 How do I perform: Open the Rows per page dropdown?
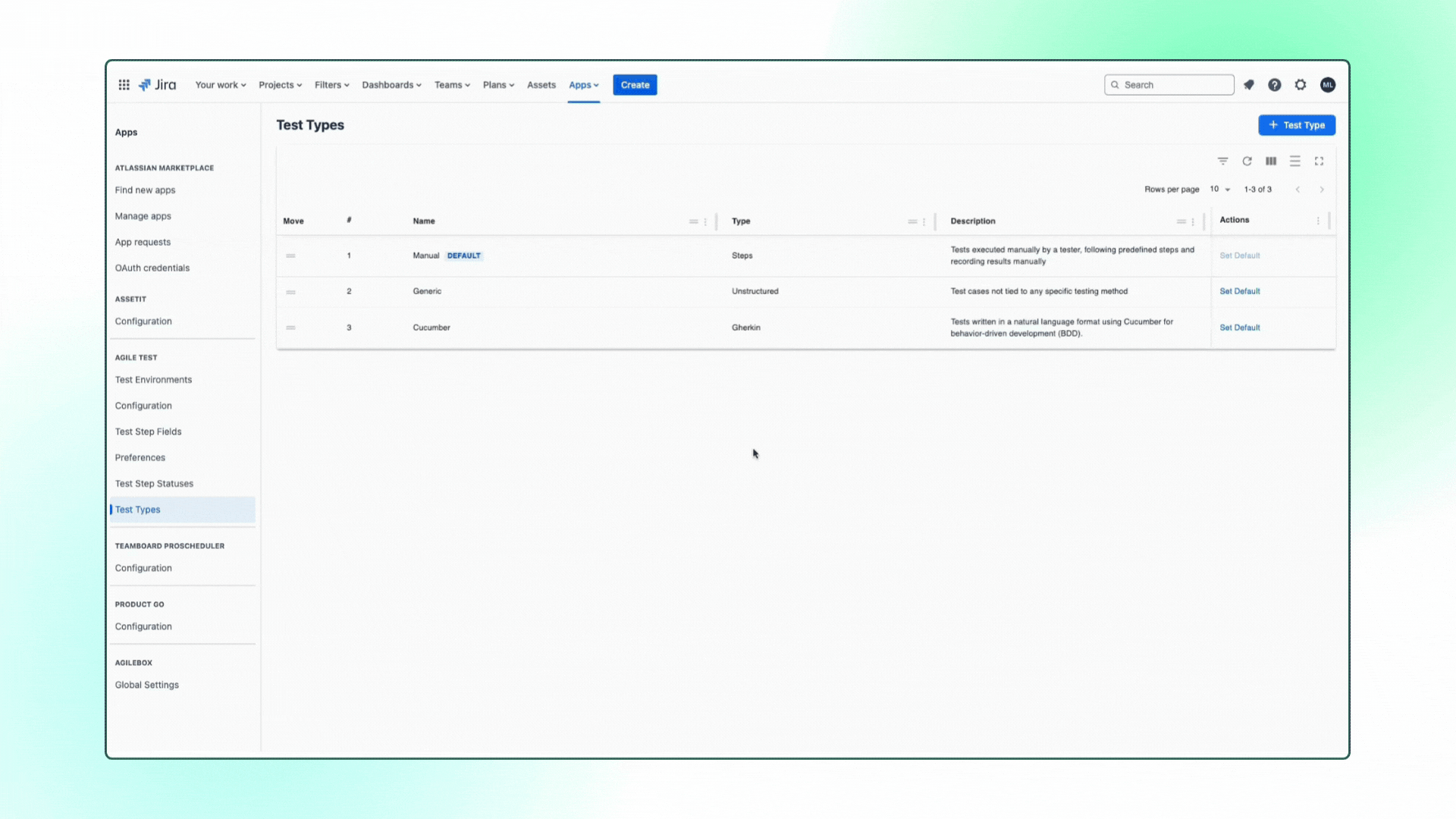click(1219, 190)
